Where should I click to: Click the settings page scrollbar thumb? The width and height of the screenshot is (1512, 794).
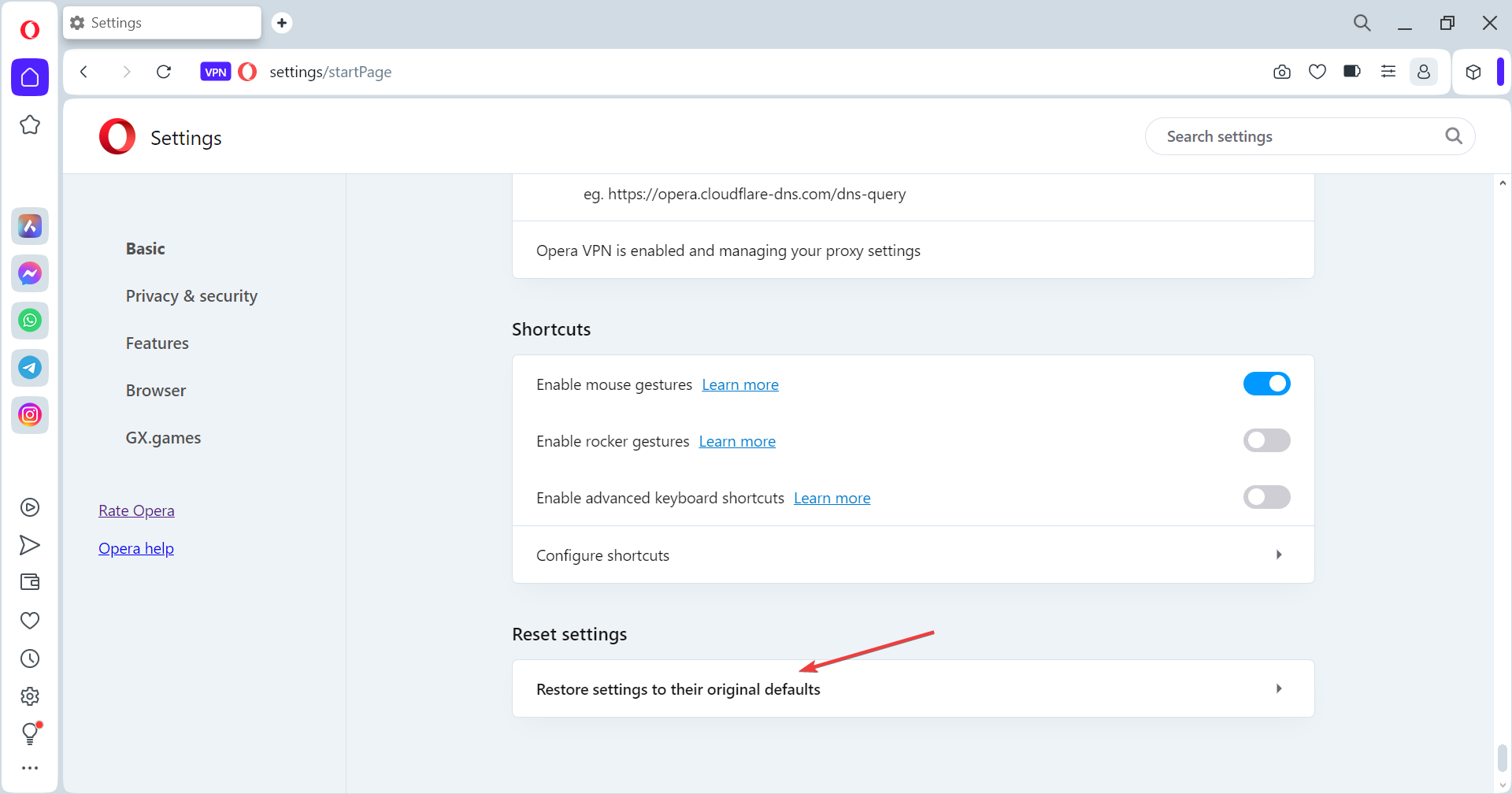click(x=1503, y=758)
